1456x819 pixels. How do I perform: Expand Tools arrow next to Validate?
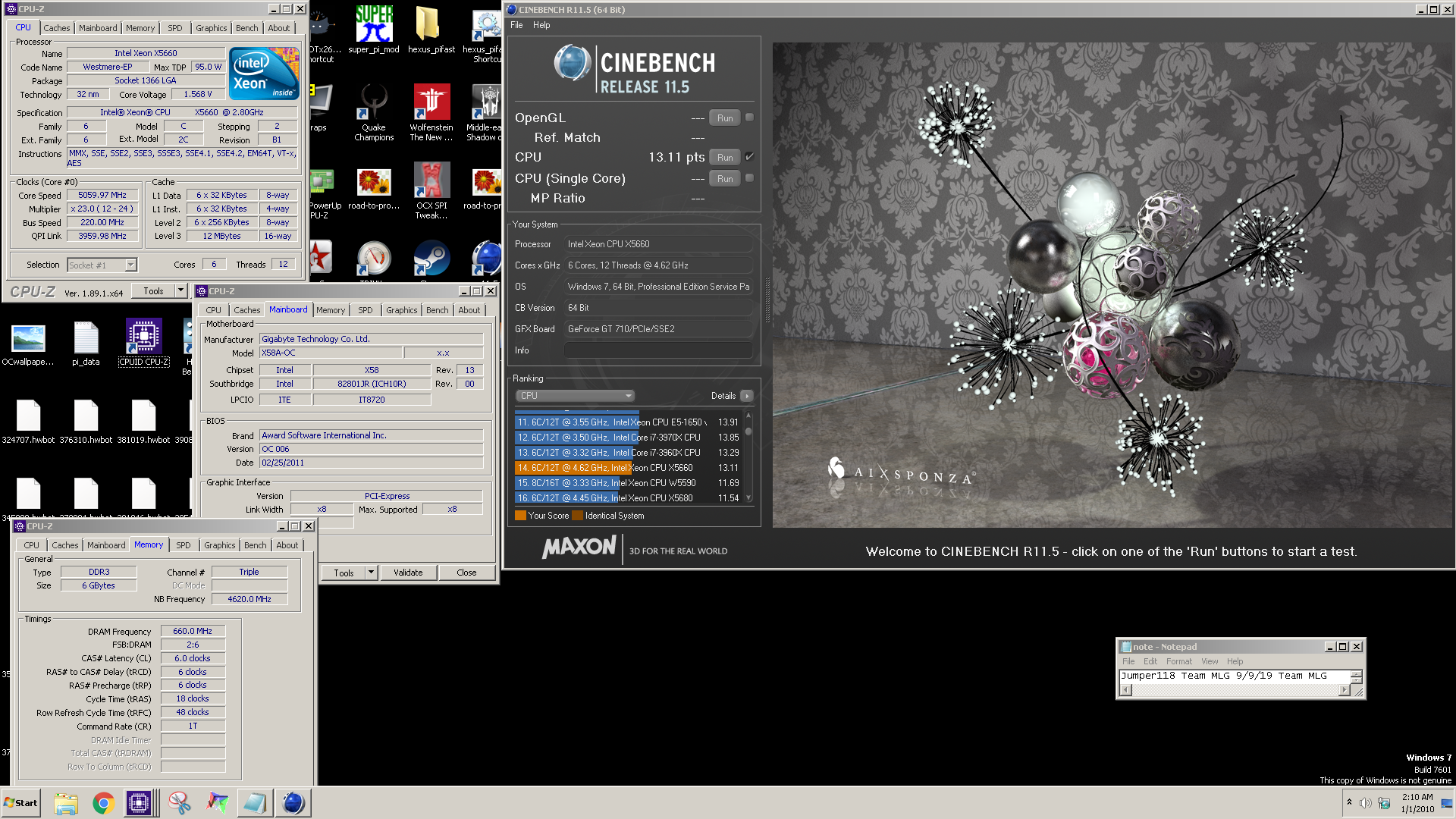click(x=371, y=573)
